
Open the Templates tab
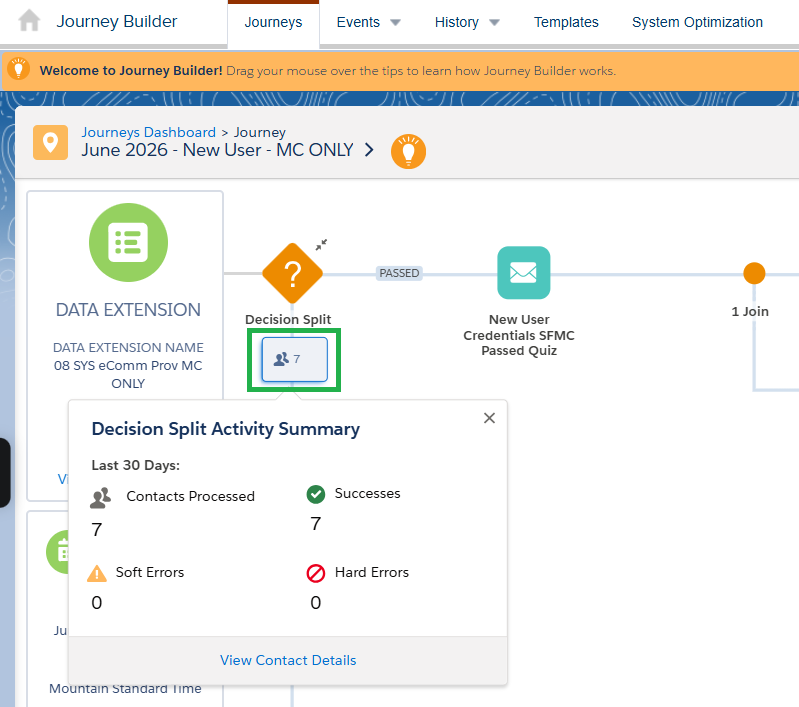point(566,22)
